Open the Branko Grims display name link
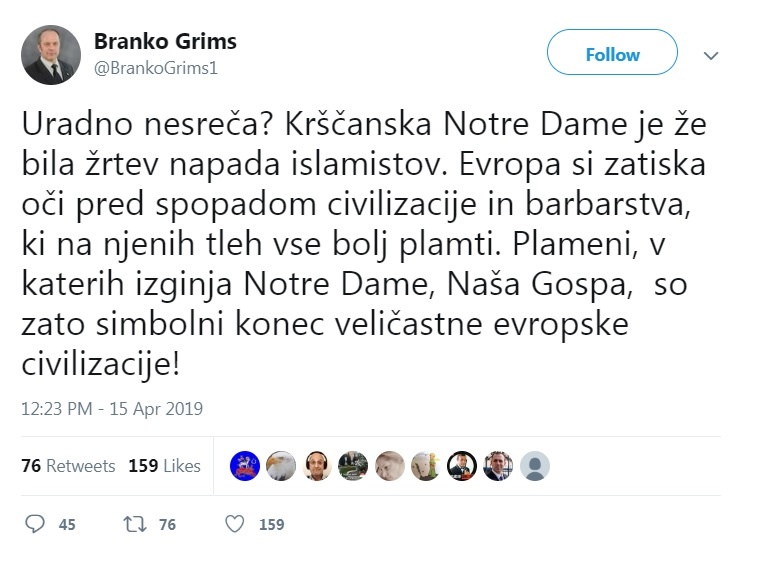The height and width of the screenshot is (570, 757). [x=165, y=42]
